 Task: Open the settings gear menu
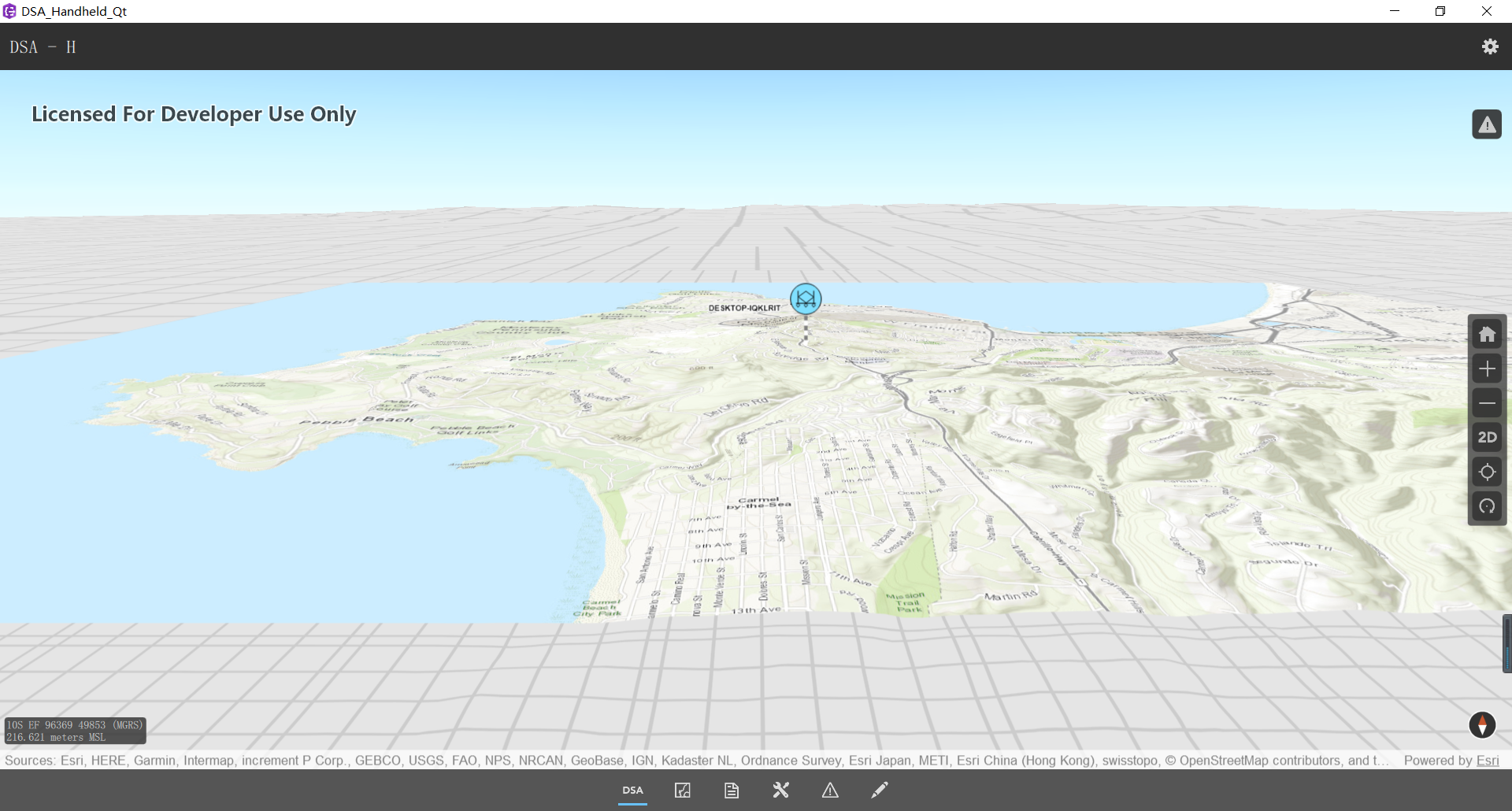[x=1490, y=46]
